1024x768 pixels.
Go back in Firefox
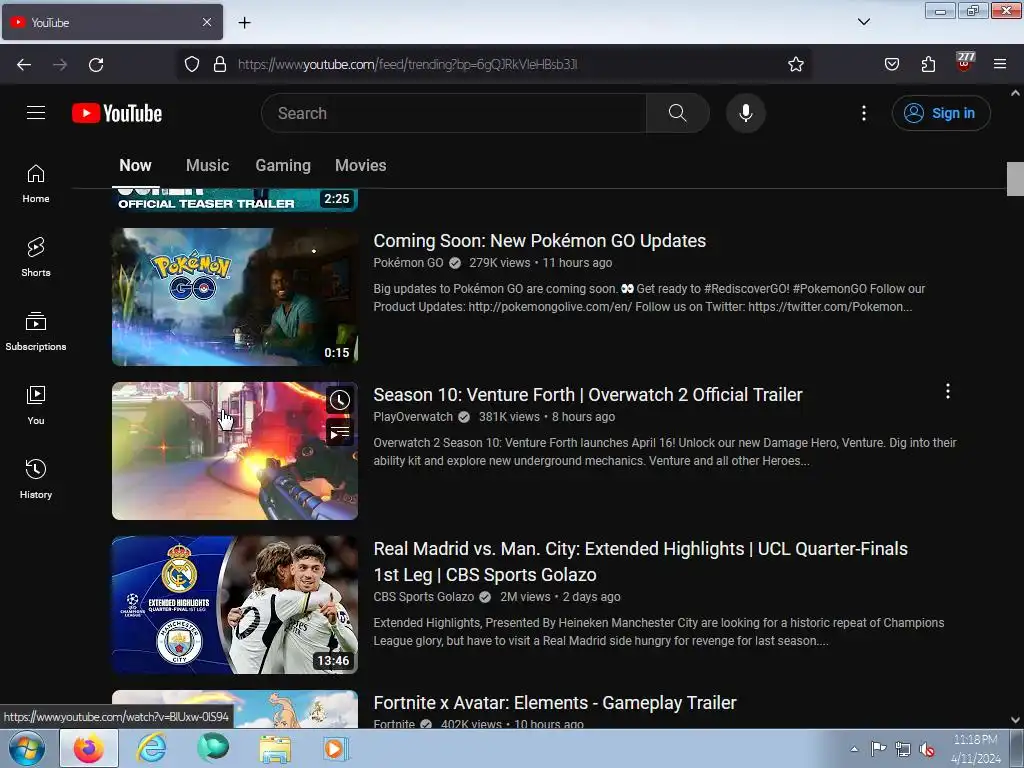24,65
